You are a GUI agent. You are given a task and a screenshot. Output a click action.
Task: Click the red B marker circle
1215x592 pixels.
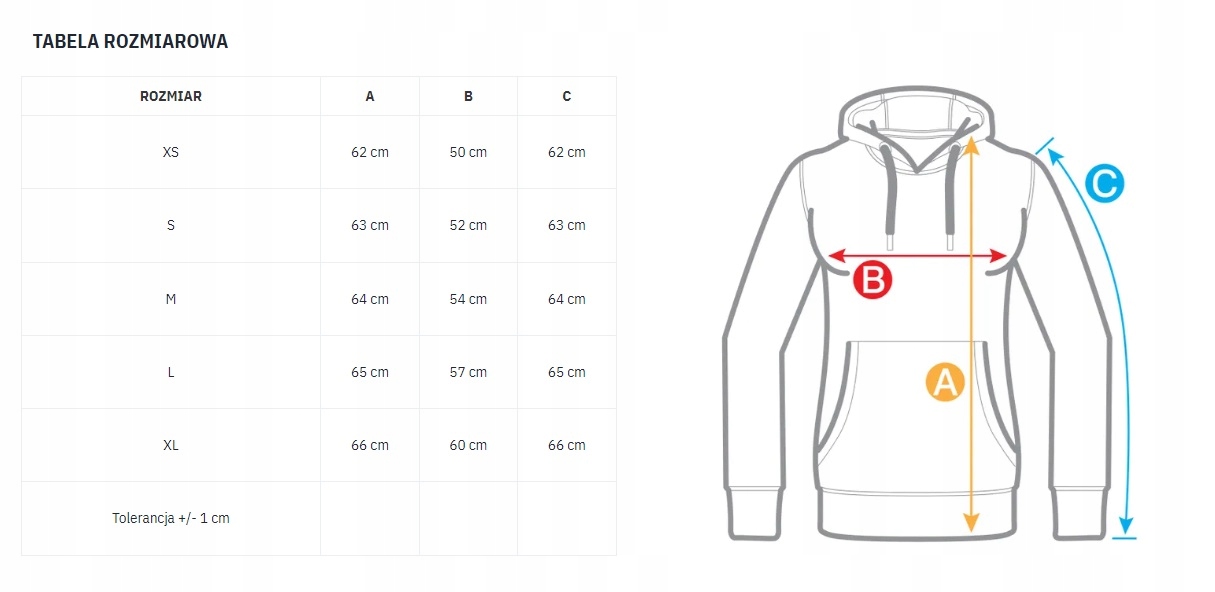872,281
